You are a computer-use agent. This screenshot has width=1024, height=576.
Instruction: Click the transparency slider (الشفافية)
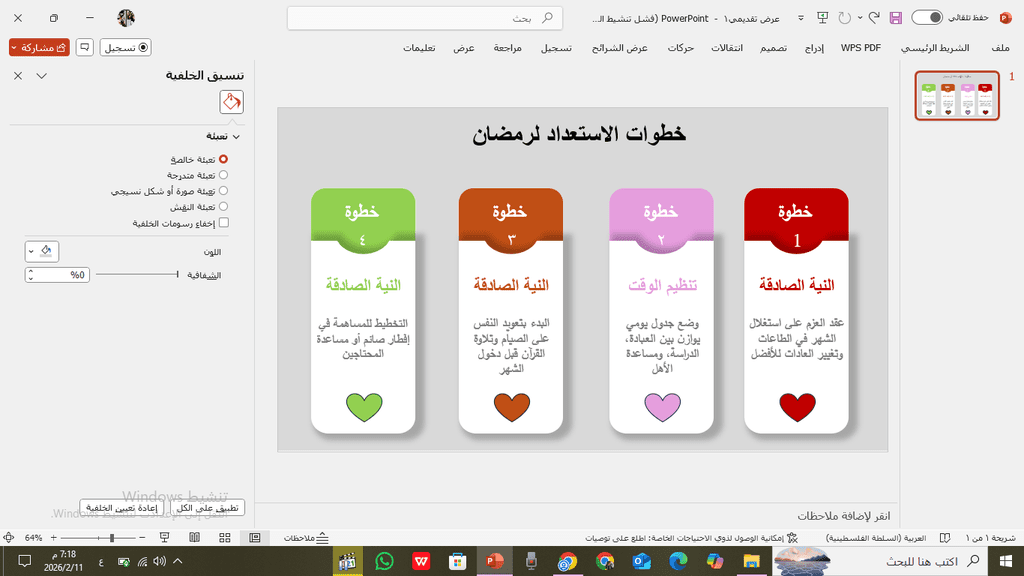[137, 274]
